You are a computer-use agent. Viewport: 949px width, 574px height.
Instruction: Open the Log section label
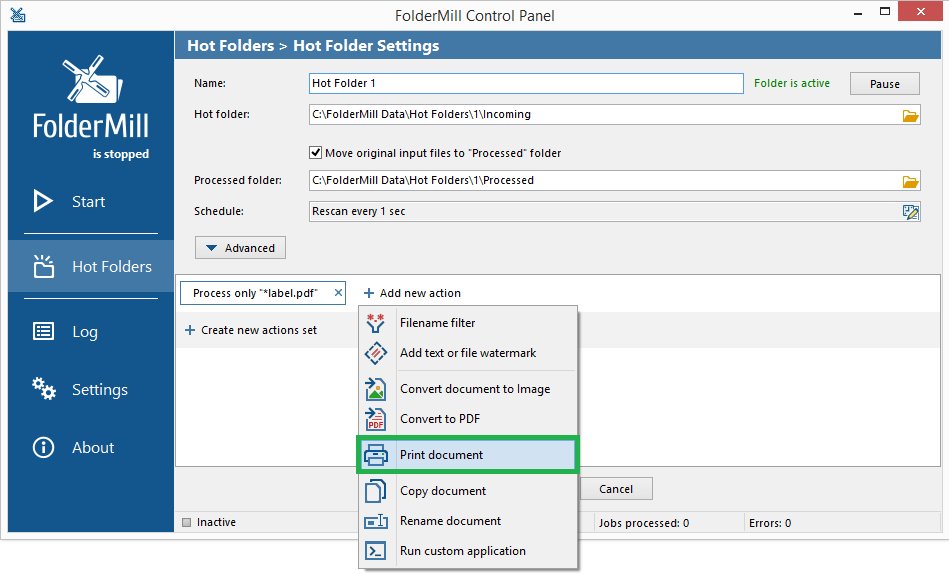point(85,332)
